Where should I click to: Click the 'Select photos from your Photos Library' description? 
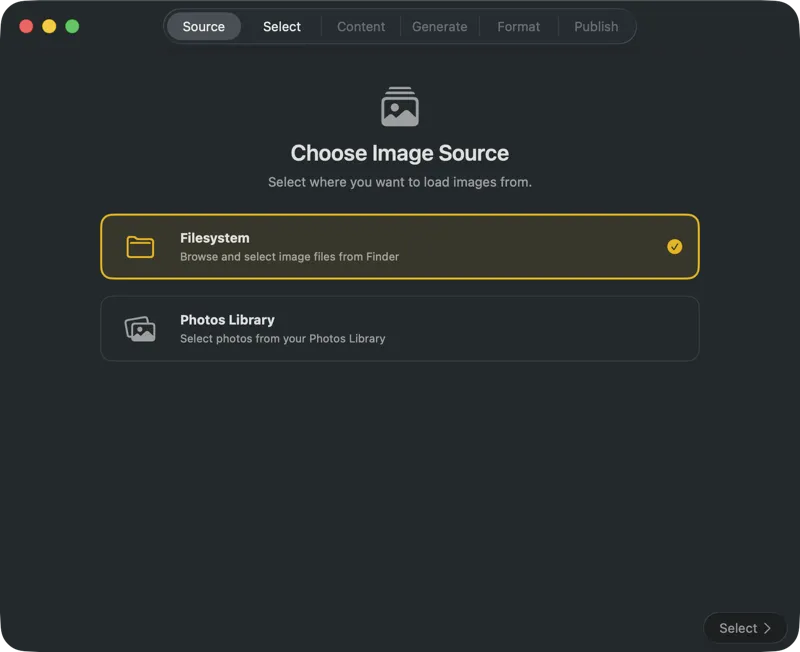pyautogui.click(x=283, y=339)
